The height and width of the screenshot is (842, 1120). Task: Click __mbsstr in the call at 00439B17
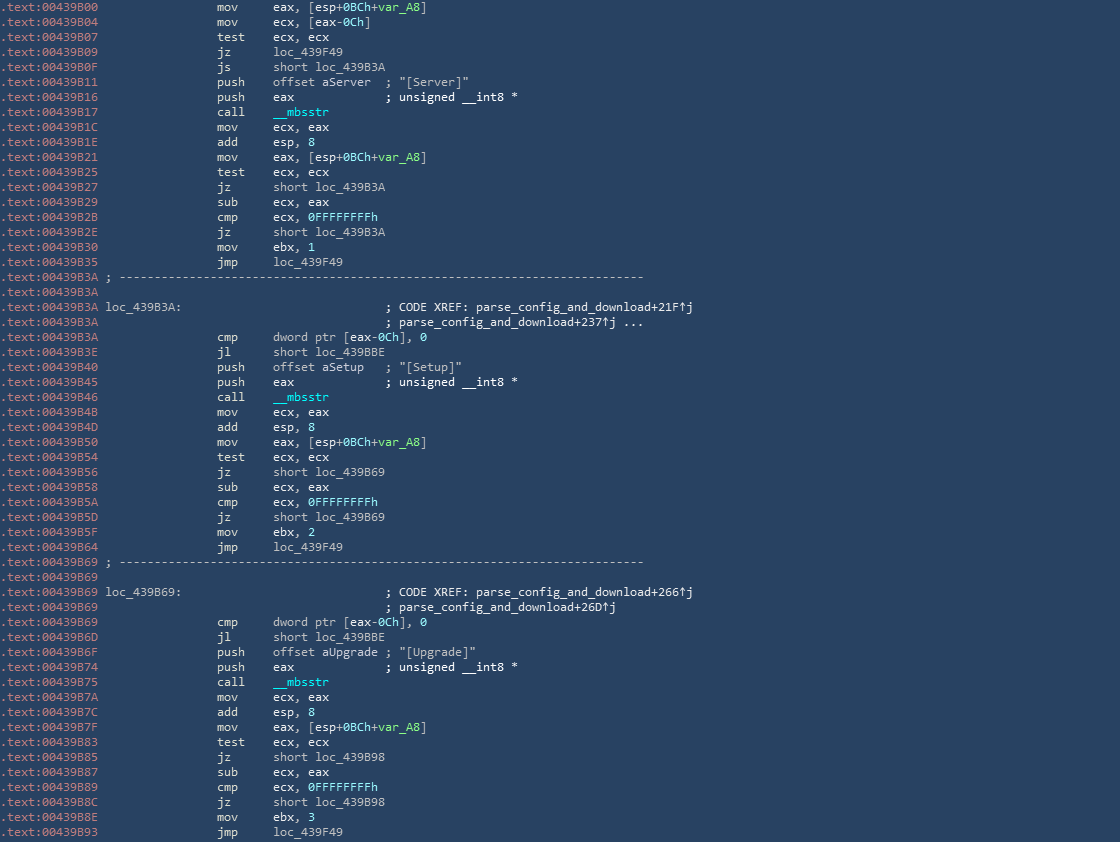[x=301, y=112]
